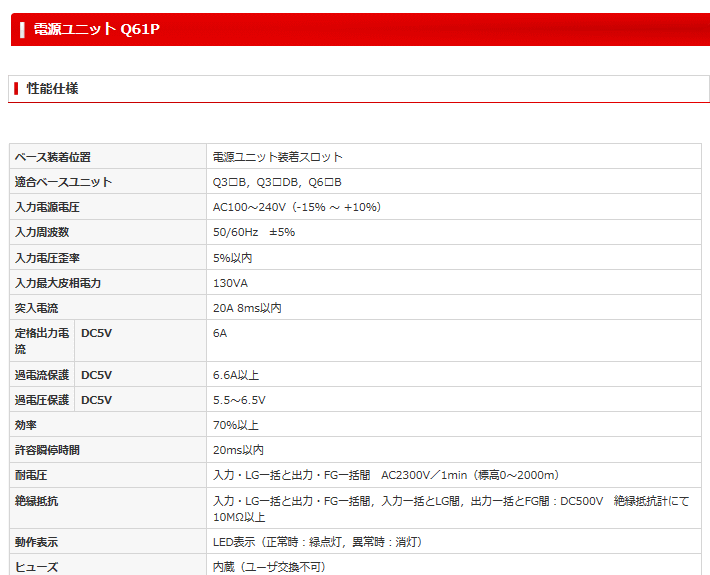Select the 内蔵（ユーザ交換不可）value
The height and width of the screenshot is (575, 710).
coord(269,567)
